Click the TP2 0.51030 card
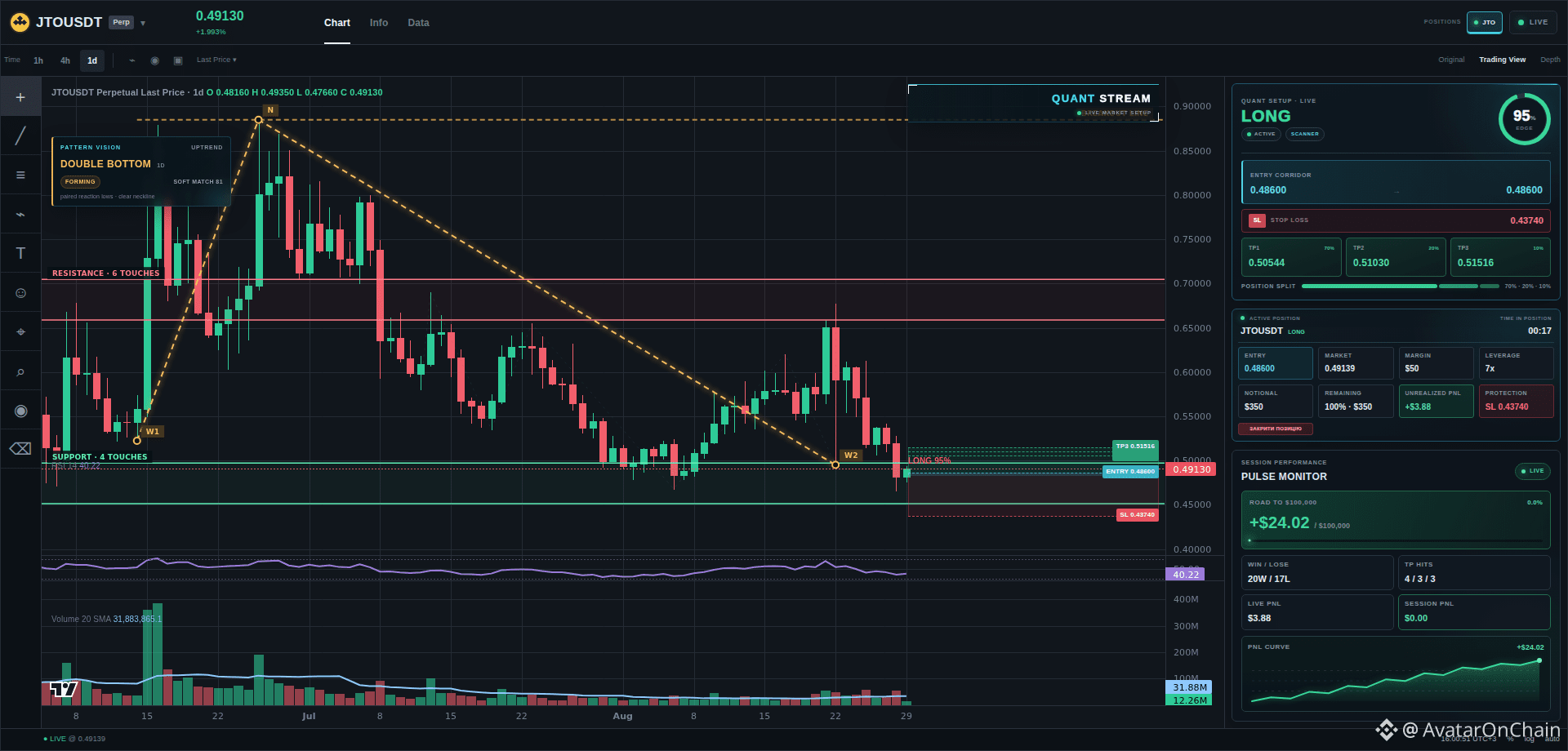Image resolution: width=1568 pixels, height=751 pixels. [1396, 256]
